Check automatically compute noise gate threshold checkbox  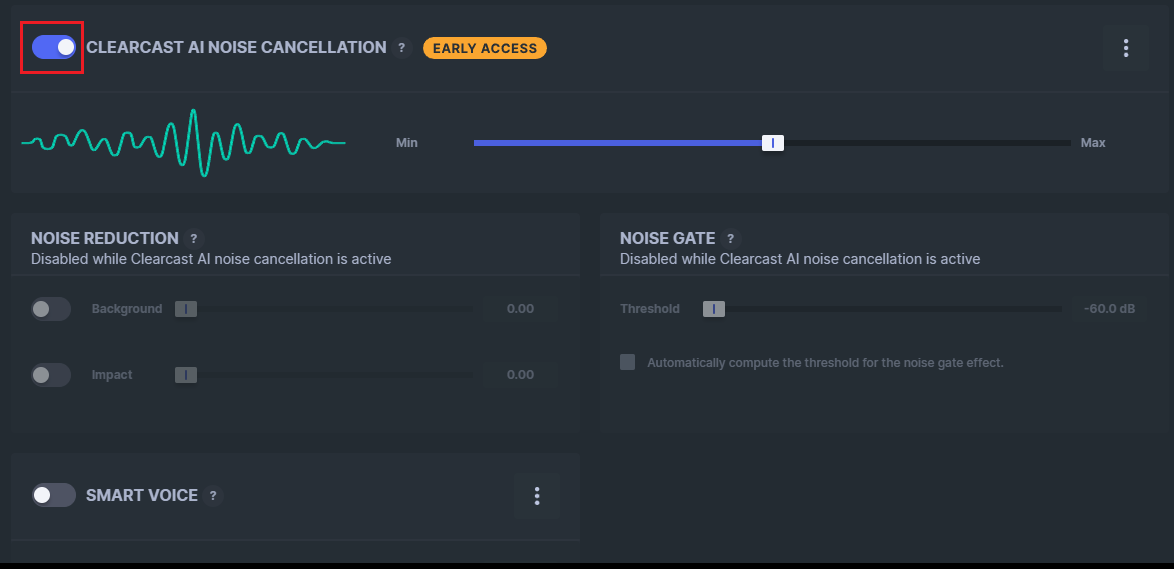(x=627, y=362)
